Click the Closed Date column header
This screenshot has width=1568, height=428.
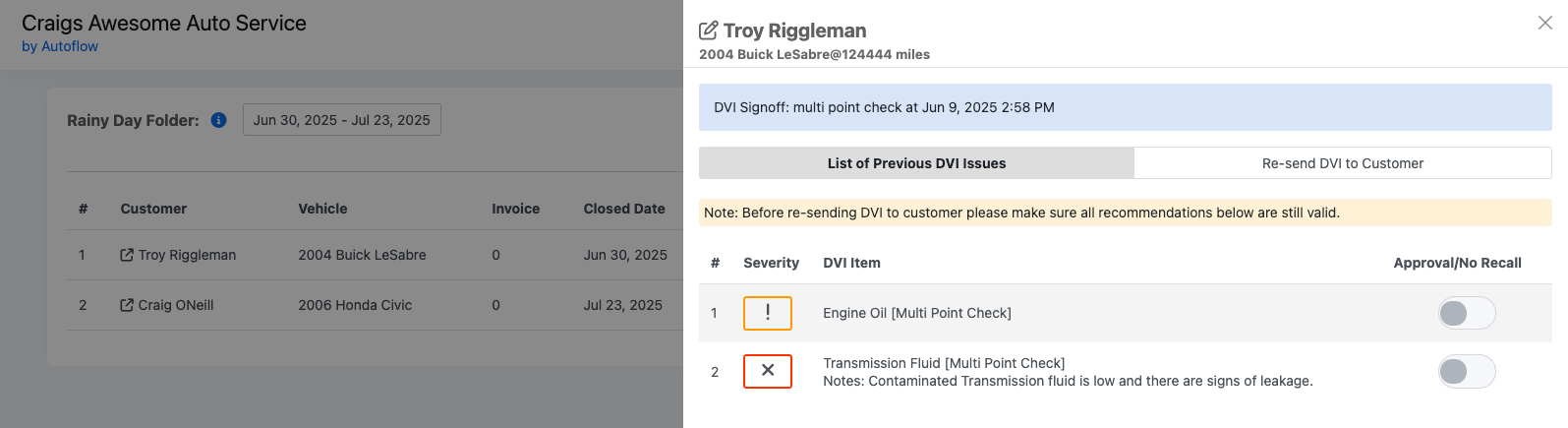click(624, 209)
